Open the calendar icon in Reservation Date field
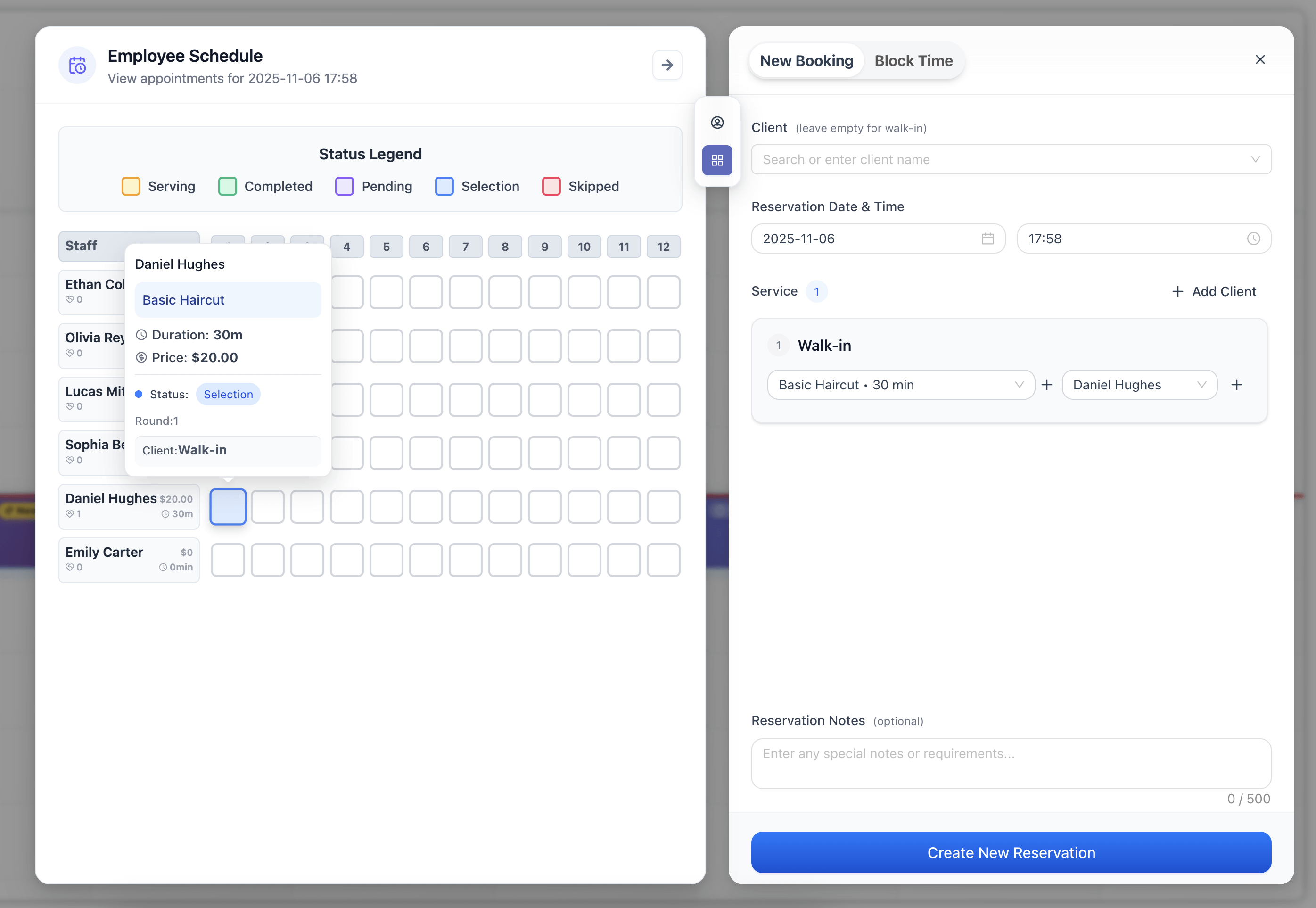 coord(987,239)
